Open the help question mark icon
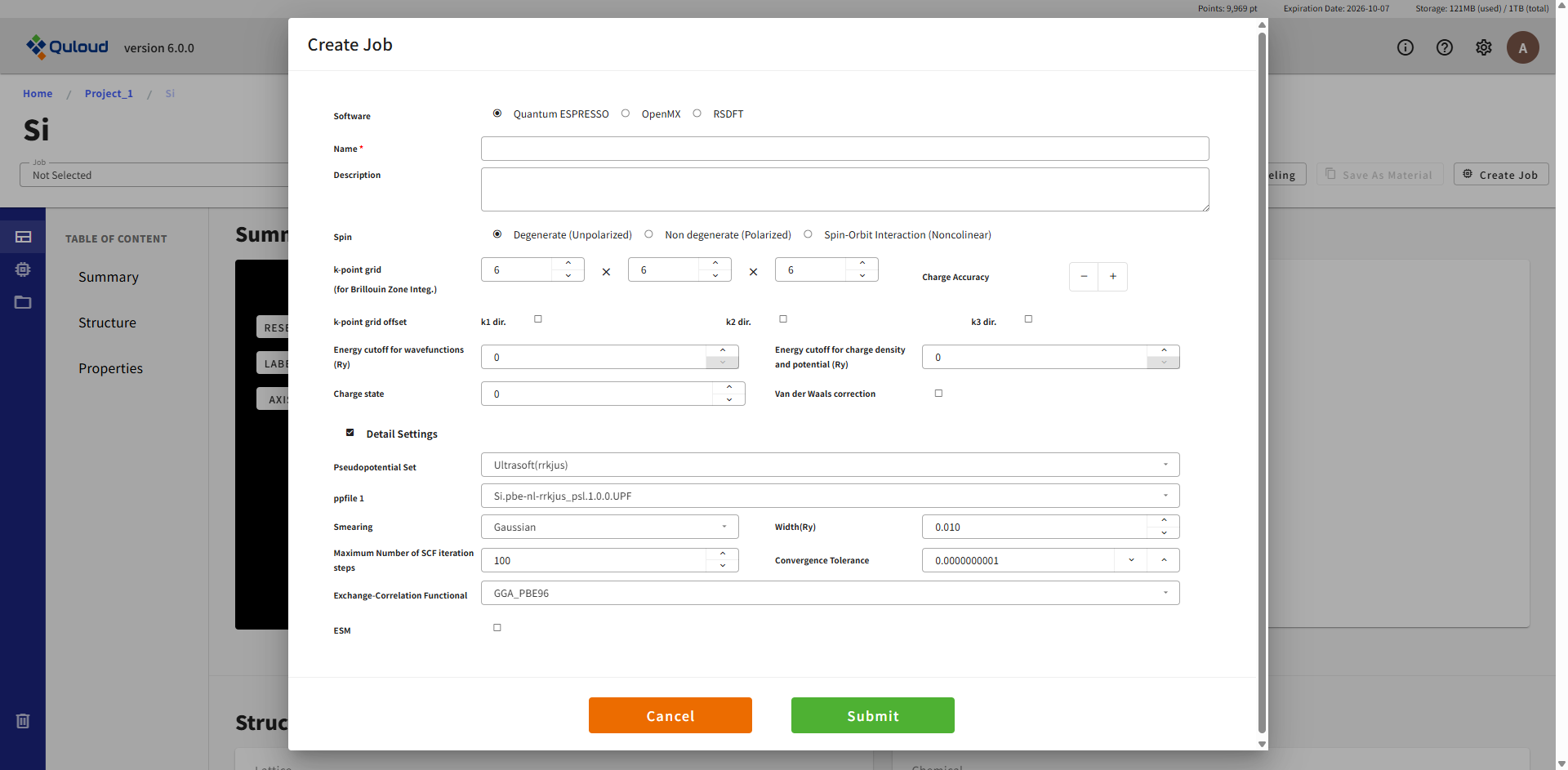Screen dimensions: 1568x770 [x=1444, y=47]
